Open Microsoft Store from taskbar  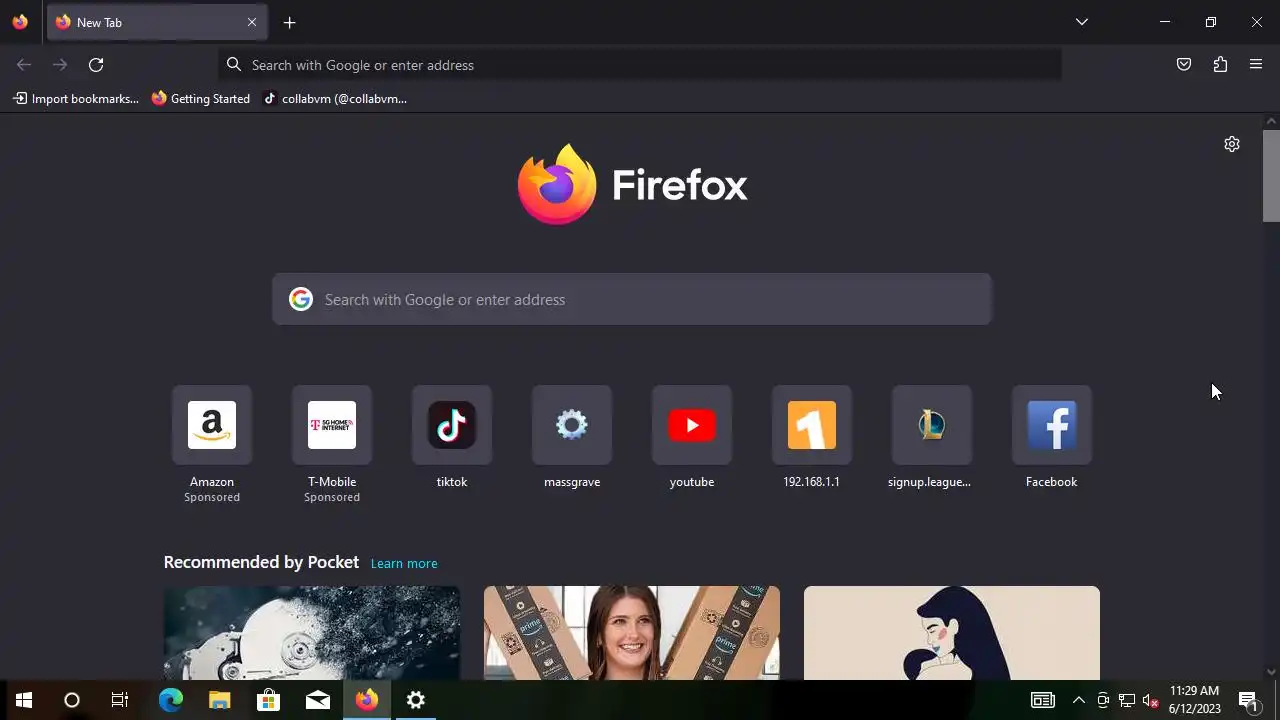coord(269,700)
